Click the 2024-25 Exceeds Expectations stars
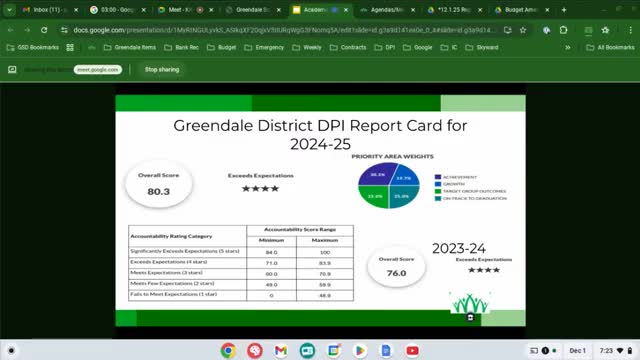This screenshot has height=360, width=640. (260, 189)
